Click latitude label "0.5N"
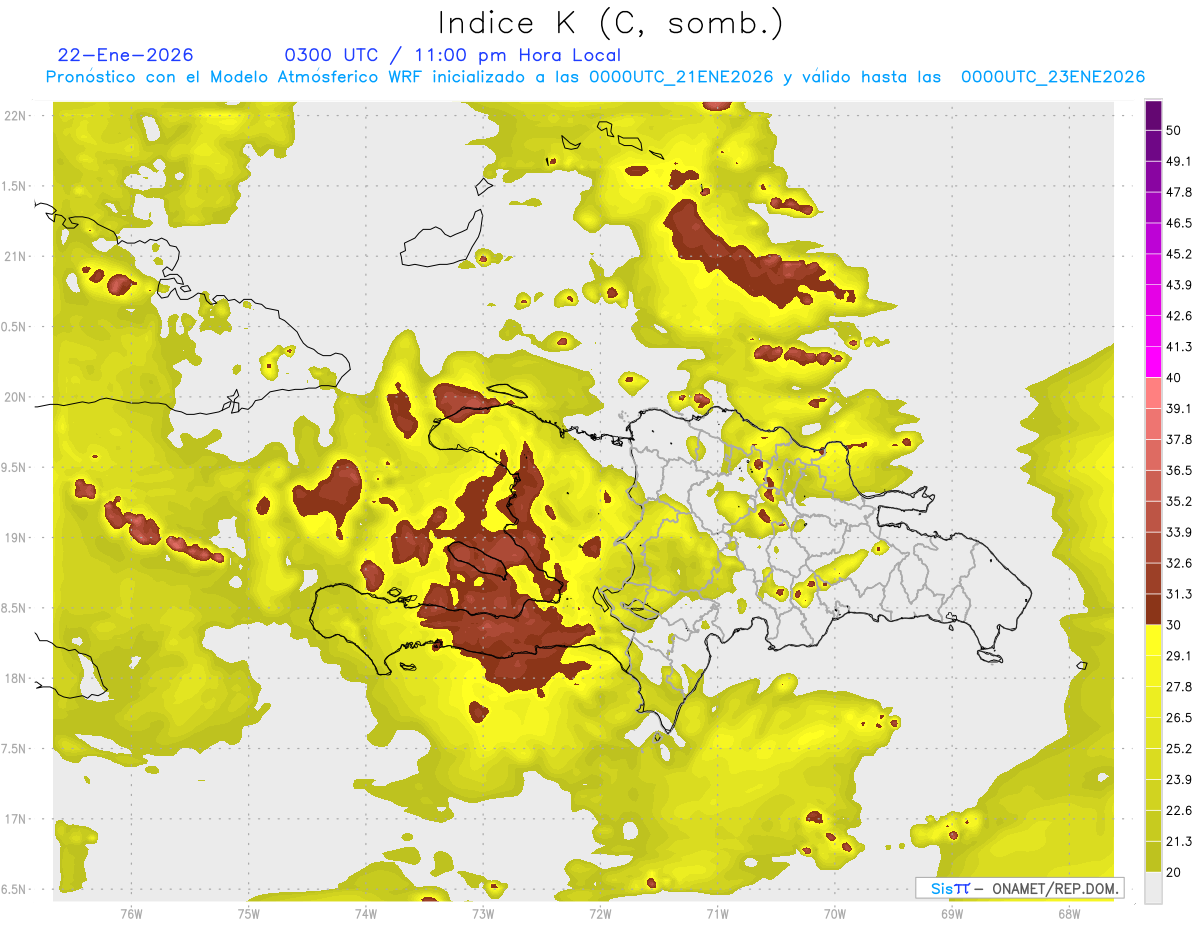The height and width of the screenshot is (927, 1200). pyautogui.click(x=15, y=327)
